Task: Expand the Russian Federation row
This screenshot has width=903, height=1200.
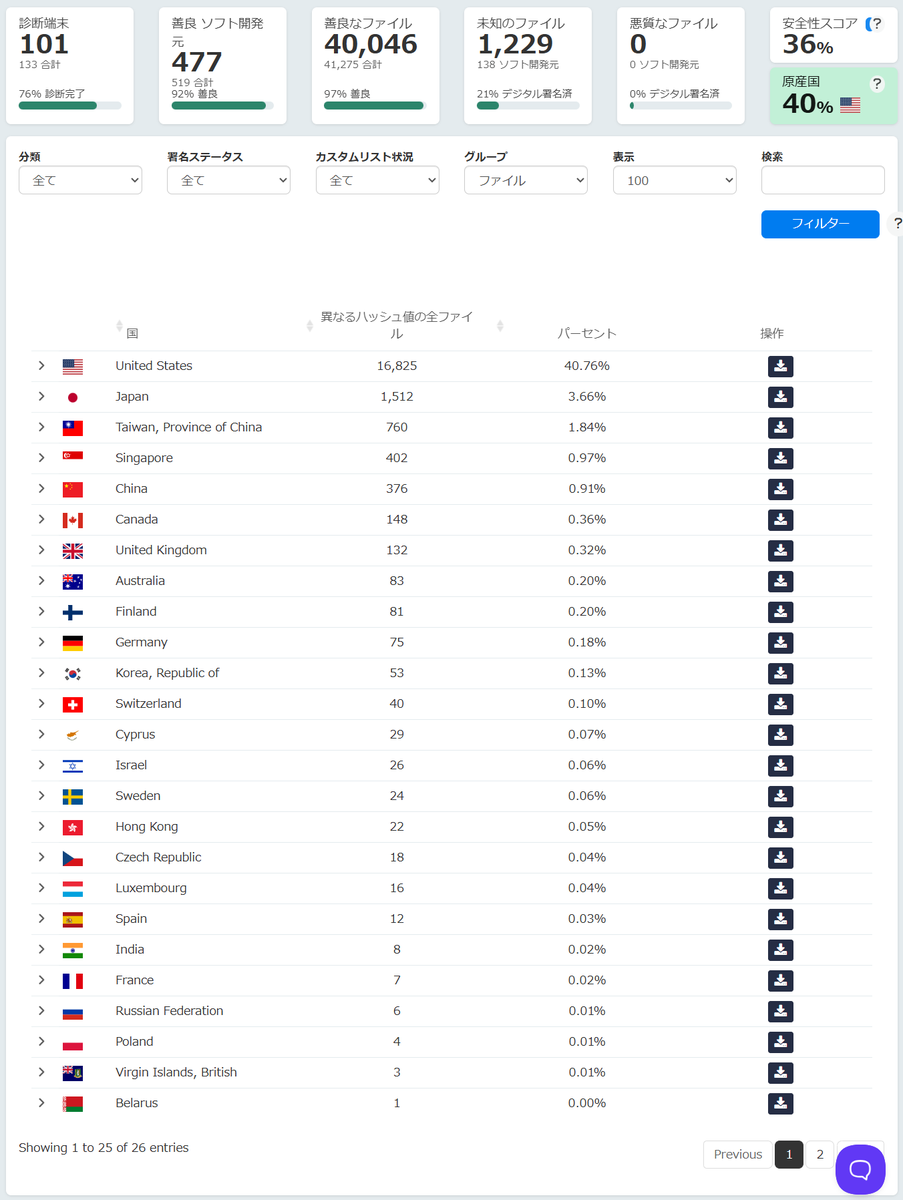Action: (41, 1011)
